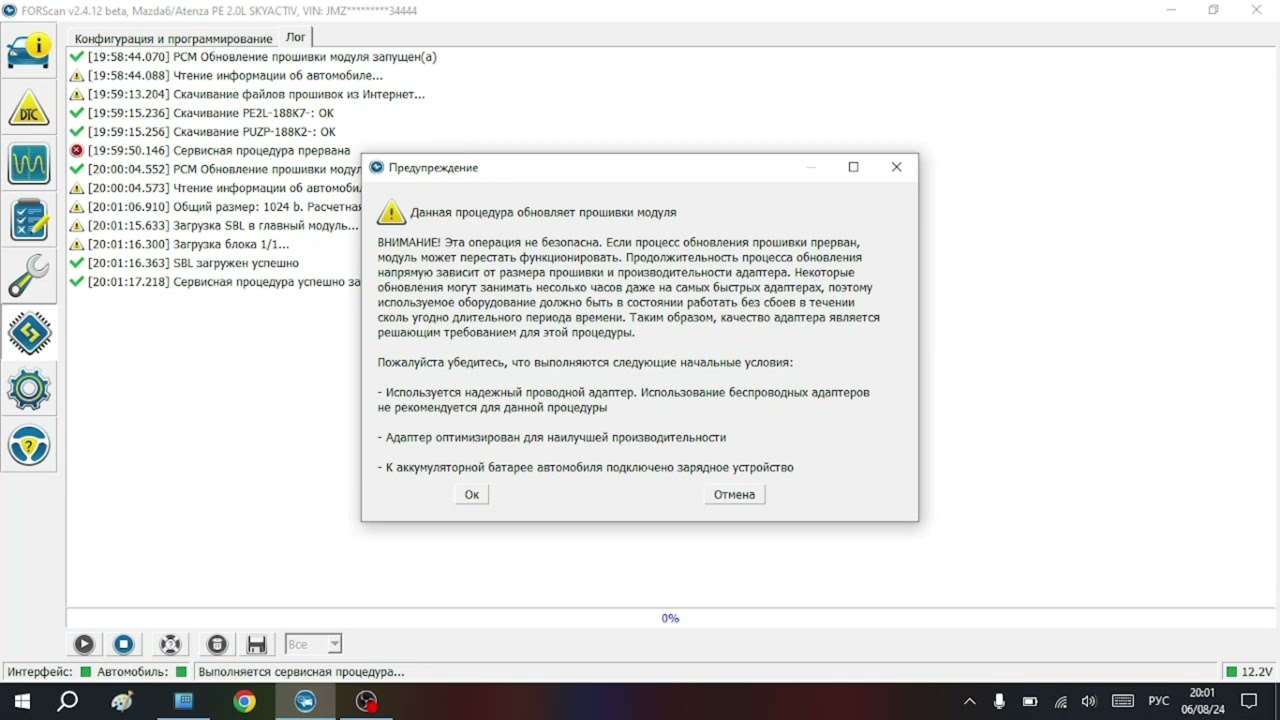
Task: Select log row 'SBL загружен успешно'
Action: click(184, 263)
